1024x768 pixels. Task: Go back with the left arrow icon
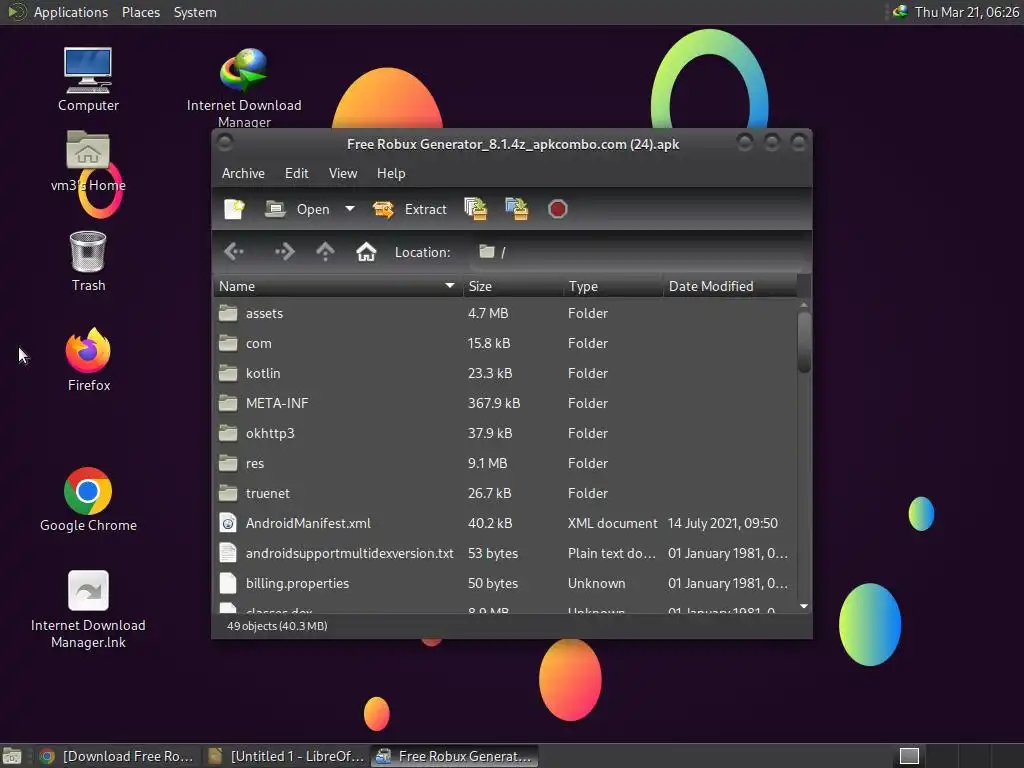234,251
